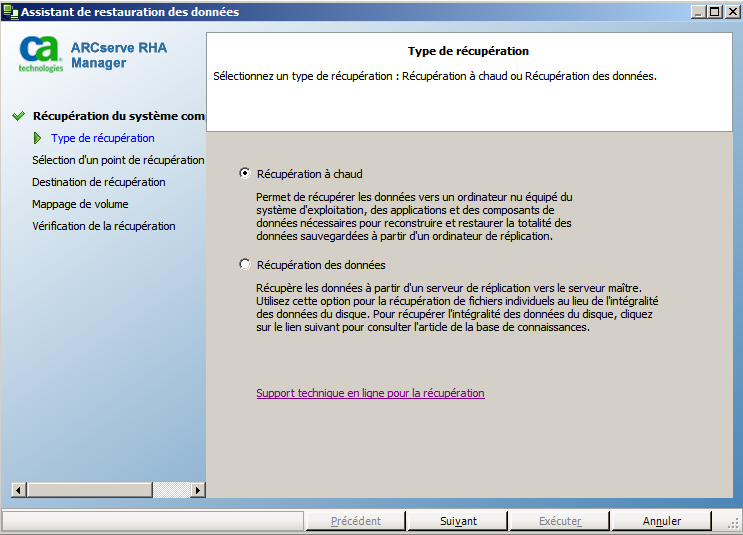Viewport: 743px width, 535px height.
Task: Go to Destination de récupération step
Action: [99, 182]
